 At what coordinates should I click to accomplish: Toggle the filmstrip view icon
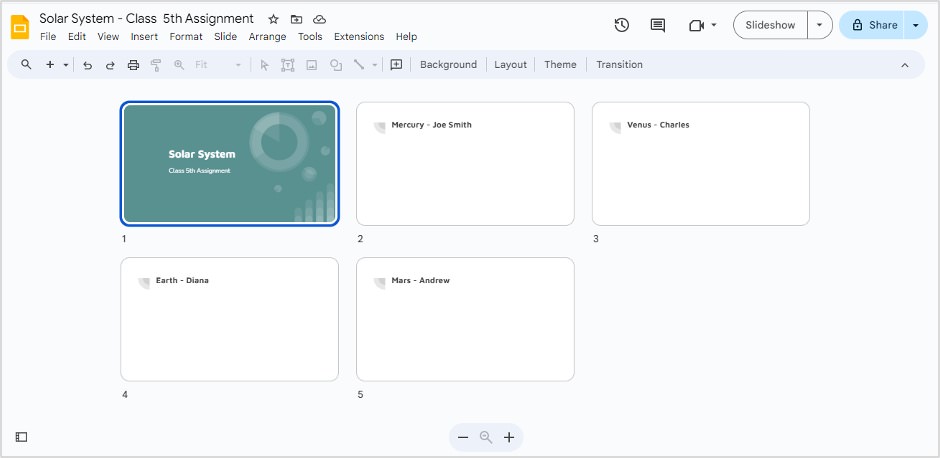(x=21, y=437)
